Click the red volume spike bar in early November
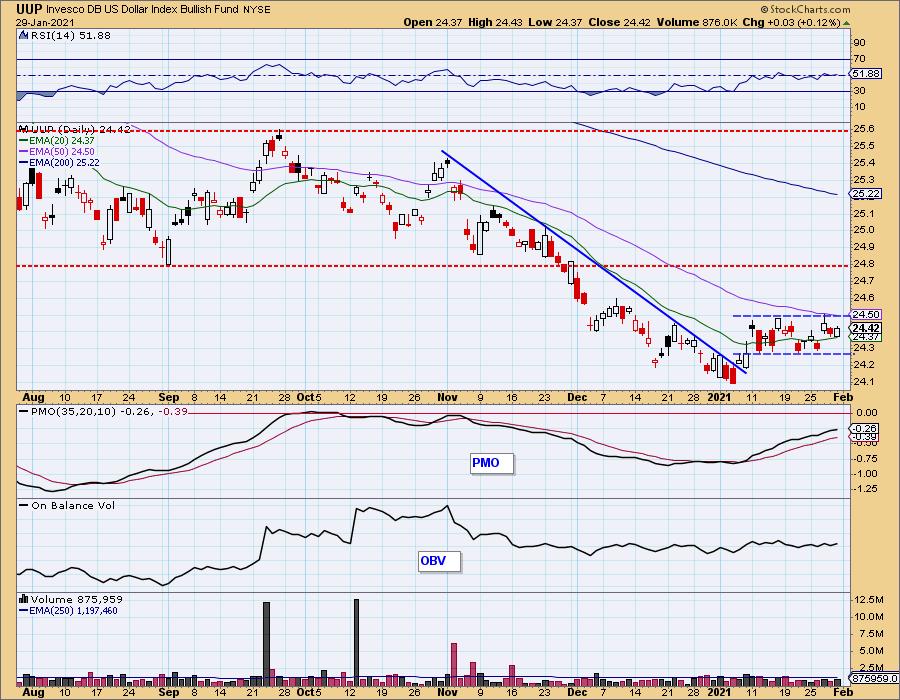This screenshot has width=900, height=700. [454, 664]
